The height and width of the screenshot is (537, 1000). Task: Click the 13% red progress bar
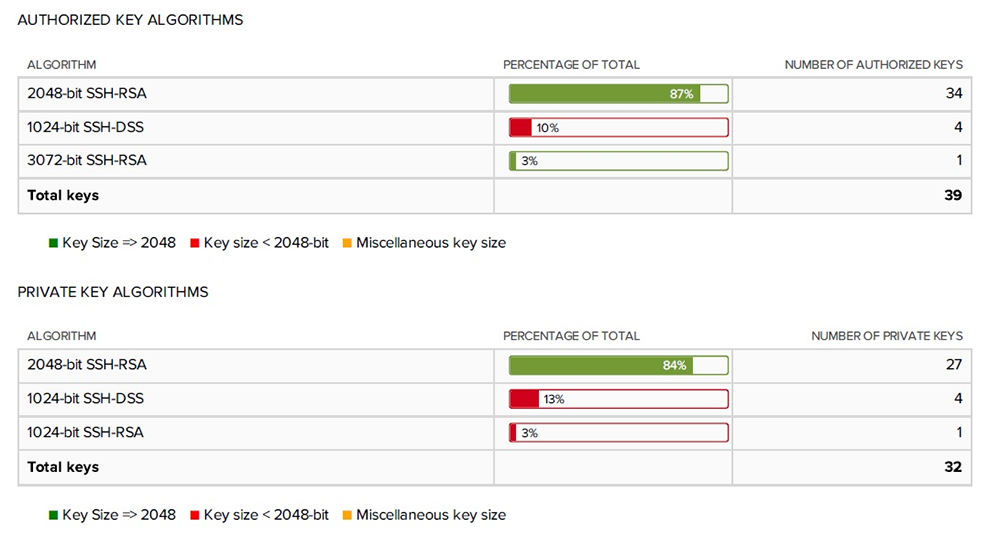pyautogui.click(x=619, y=399)
